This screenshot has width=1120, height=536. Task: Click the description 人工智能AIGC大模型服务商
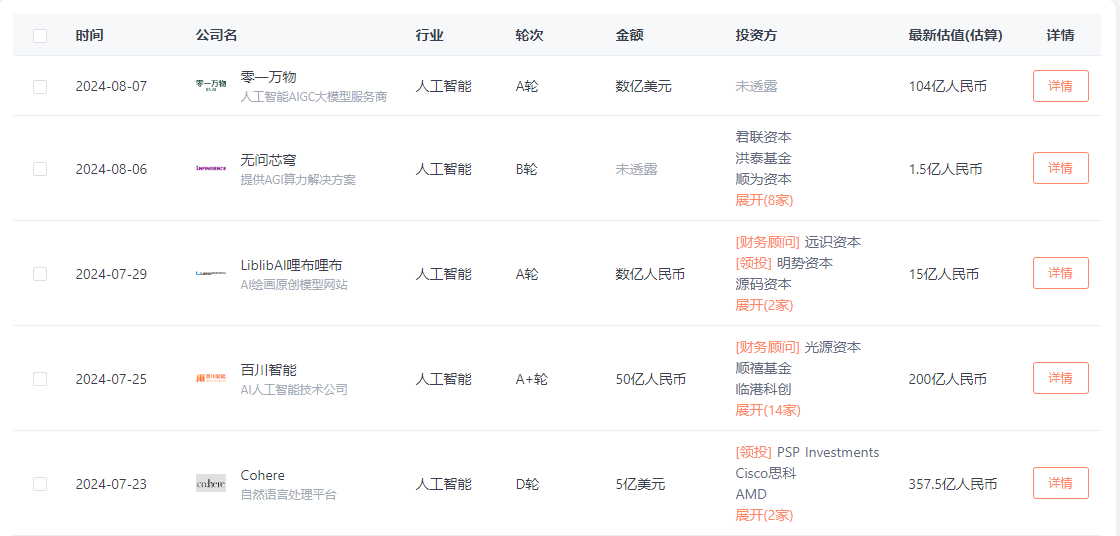pos(314,96)
